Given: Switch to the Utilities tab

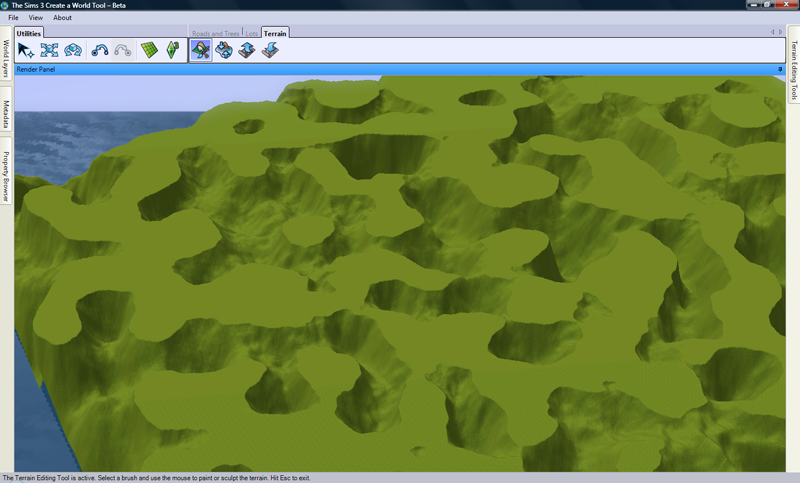Looking at the screenshot, I should pos(29,33).
